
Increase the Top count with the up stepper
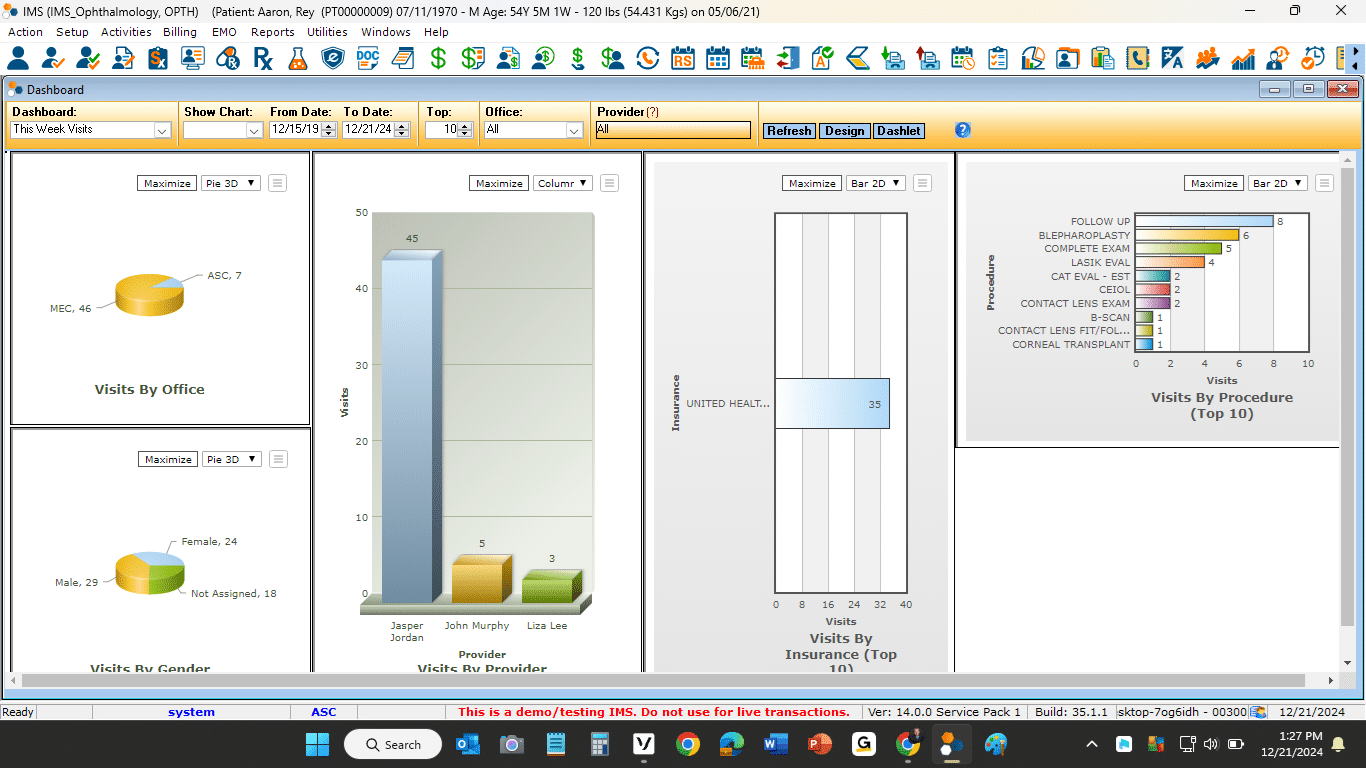(465, 126)
